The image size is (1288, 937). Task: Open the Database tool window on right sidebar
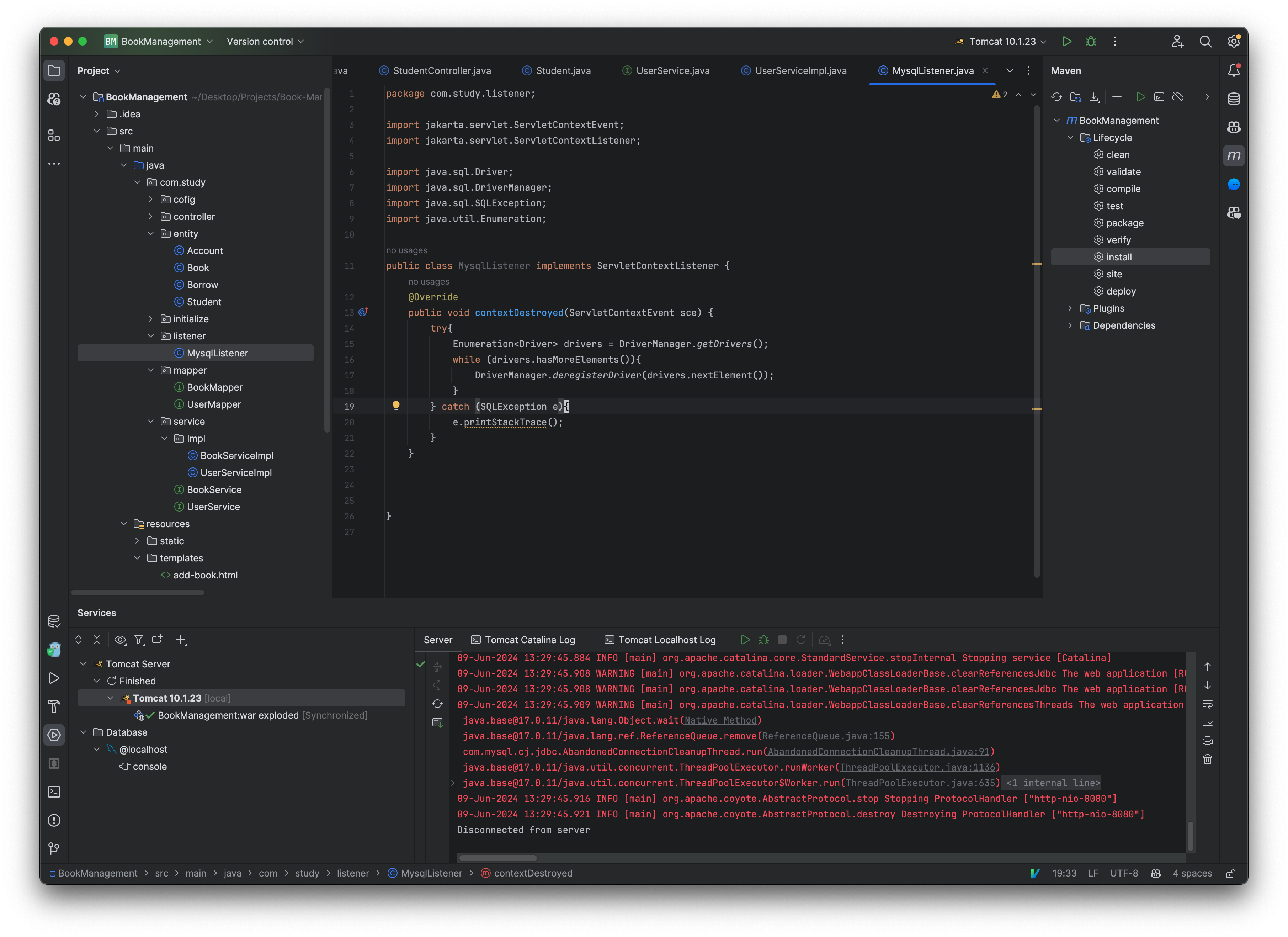(x=1234, y=99)
